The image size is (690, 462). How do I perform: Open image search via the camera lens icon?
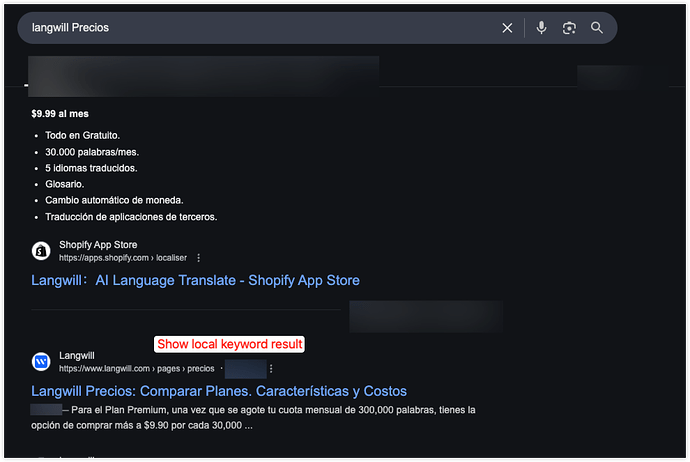(569, 28)
